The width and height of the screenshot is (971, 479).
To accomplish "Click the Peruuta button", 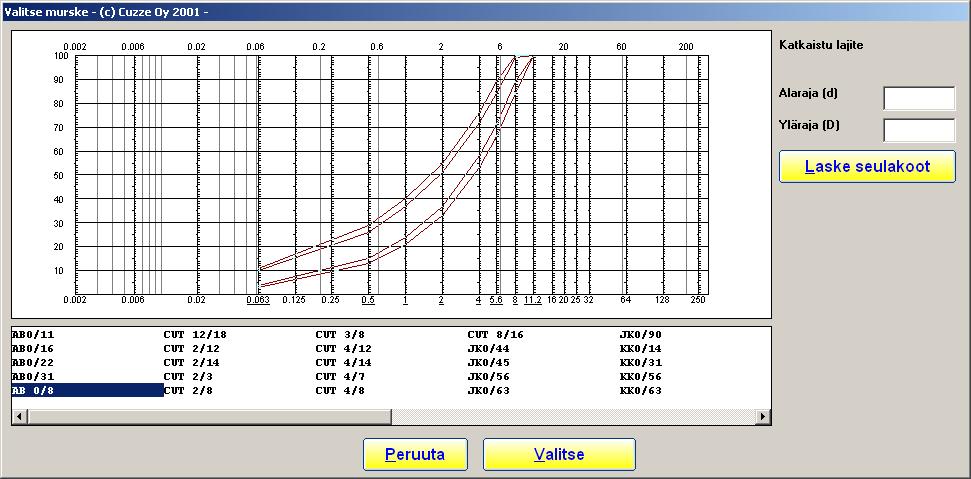I will tap(415, 455).
